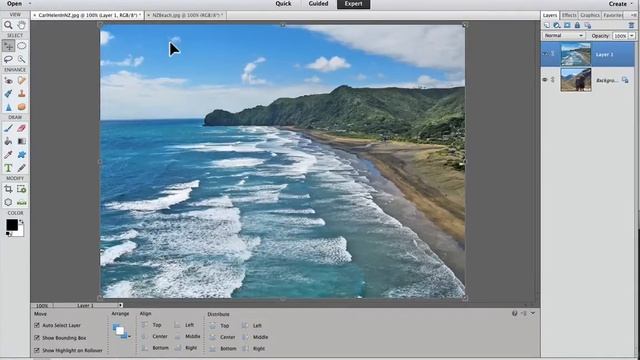
Task: Open the Graphics panel tab
Action: click(590, 16)
